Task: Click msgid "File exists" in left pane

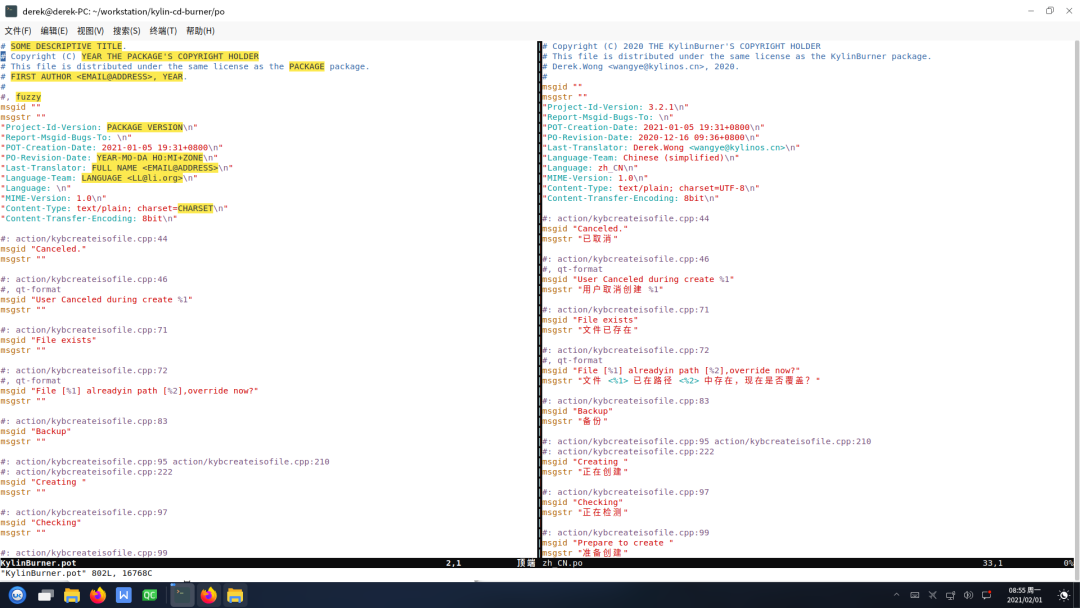Action: pos(48,340)
